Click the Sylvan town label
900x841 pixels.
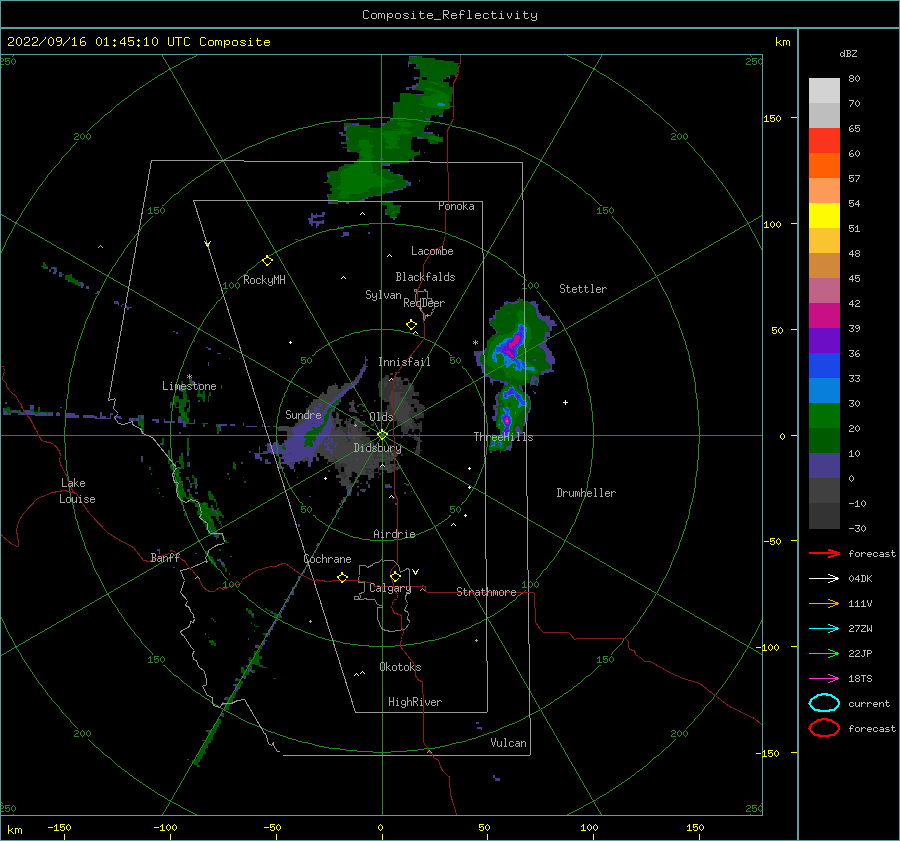383,295
